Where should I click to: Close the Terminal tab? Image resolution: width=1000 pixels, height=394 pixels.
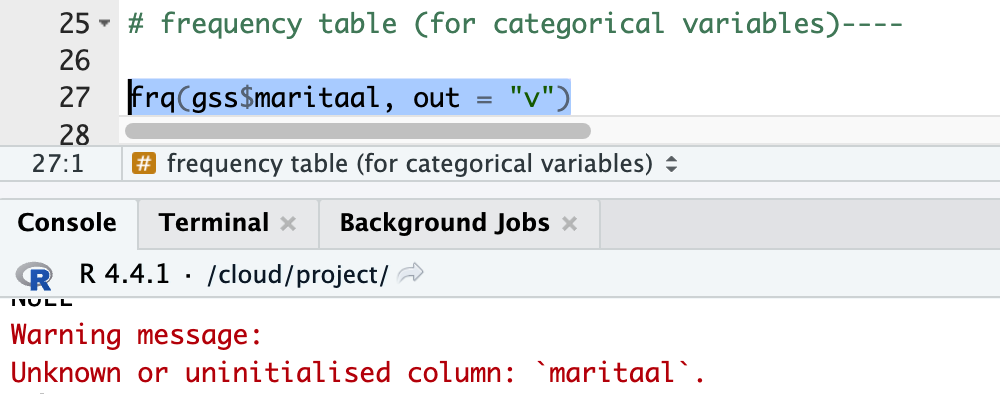(288, 224)
